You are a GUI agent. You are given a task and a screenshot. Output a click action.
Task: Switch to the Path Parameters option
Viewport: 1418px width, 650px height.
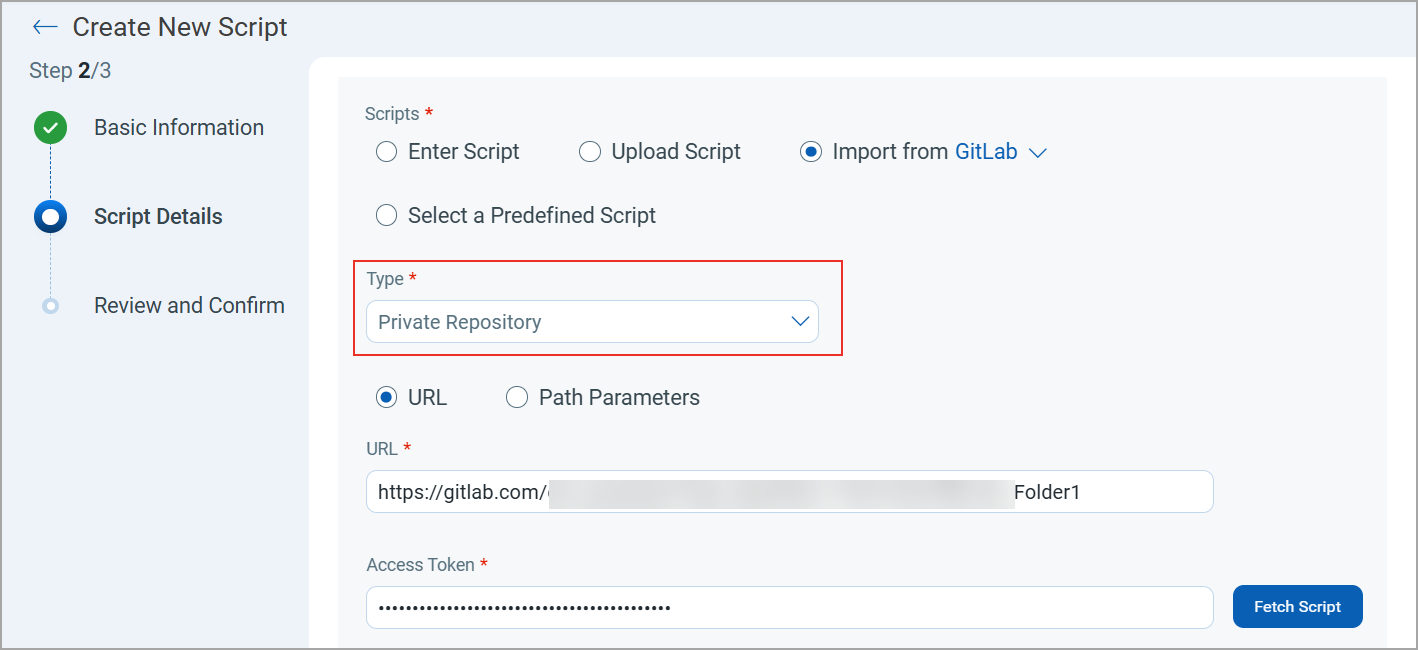click(517, 398)
